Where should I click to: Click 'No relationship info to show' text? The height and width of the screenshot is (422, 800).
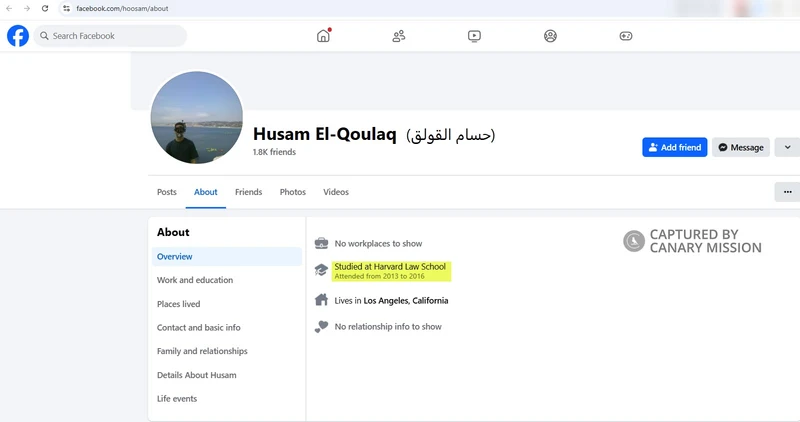(388, 327)
